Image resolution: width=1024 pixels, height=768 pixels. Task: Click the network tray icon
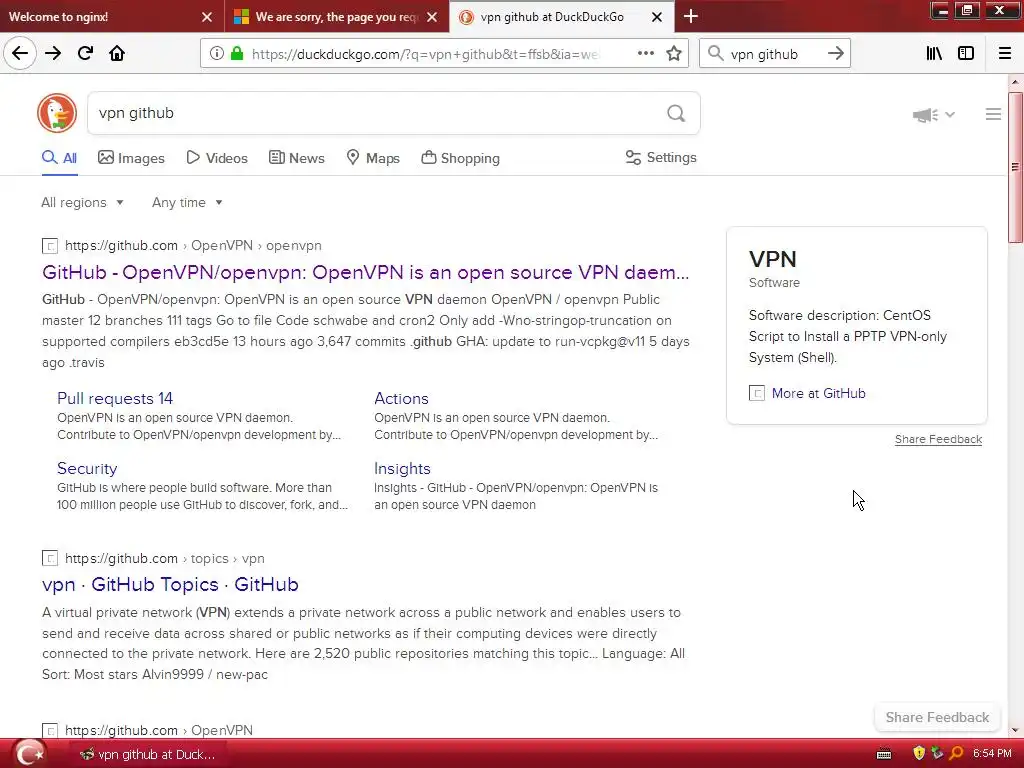coord(937,754)
